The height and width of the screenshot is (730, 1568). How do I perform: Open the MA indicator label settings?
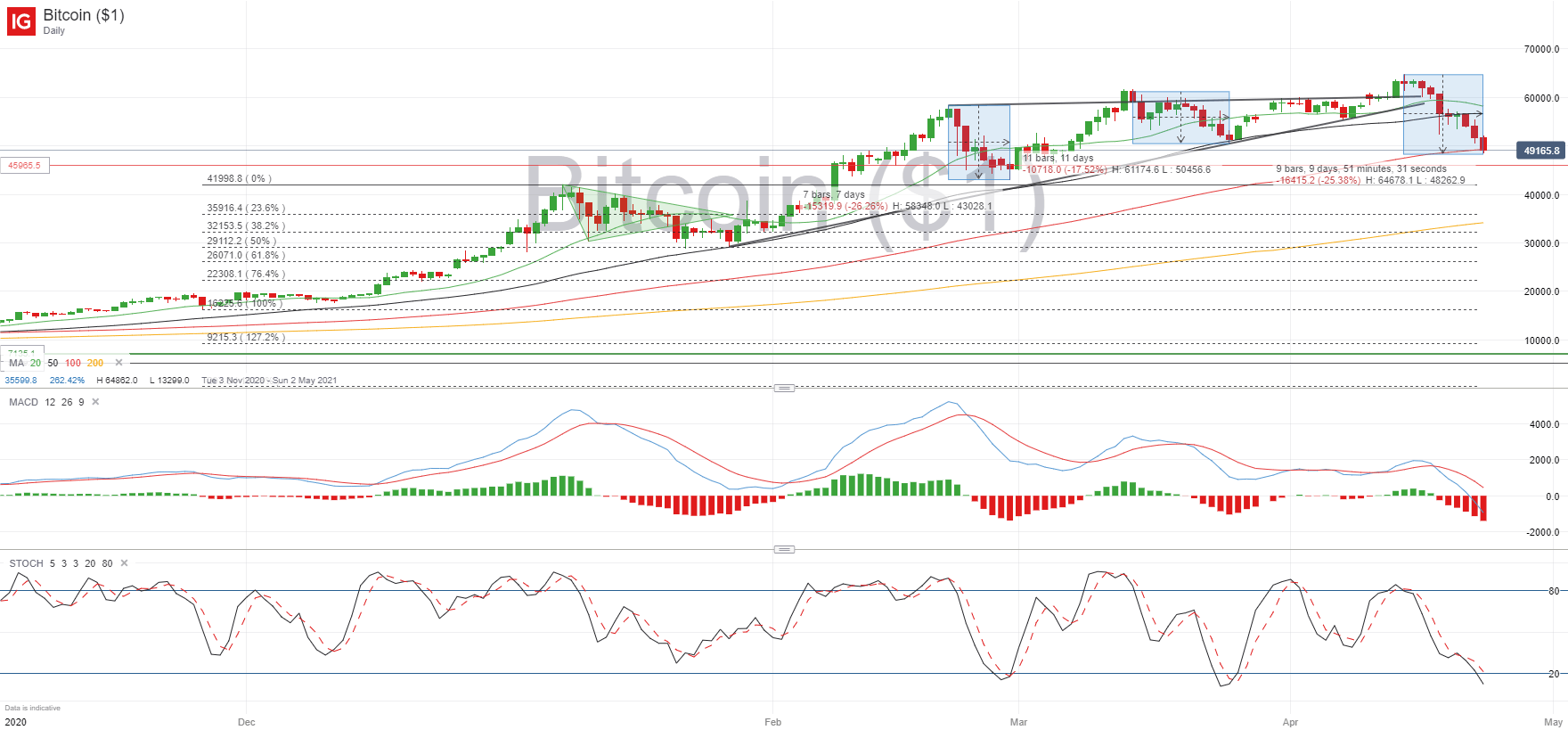point(16,363)
